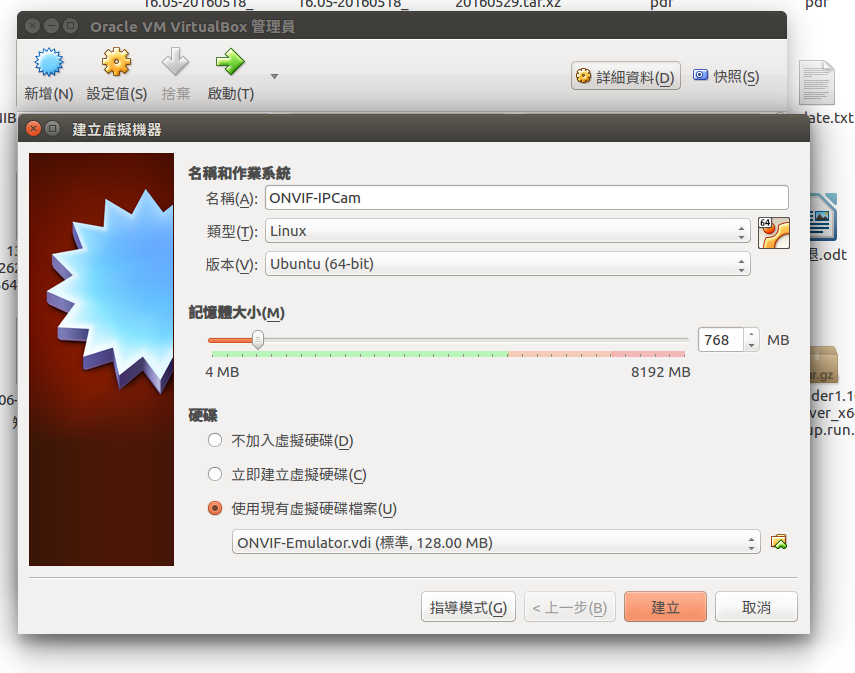
Task: Decrease memory size with the down arrow
Action: [x=751, y=346]
